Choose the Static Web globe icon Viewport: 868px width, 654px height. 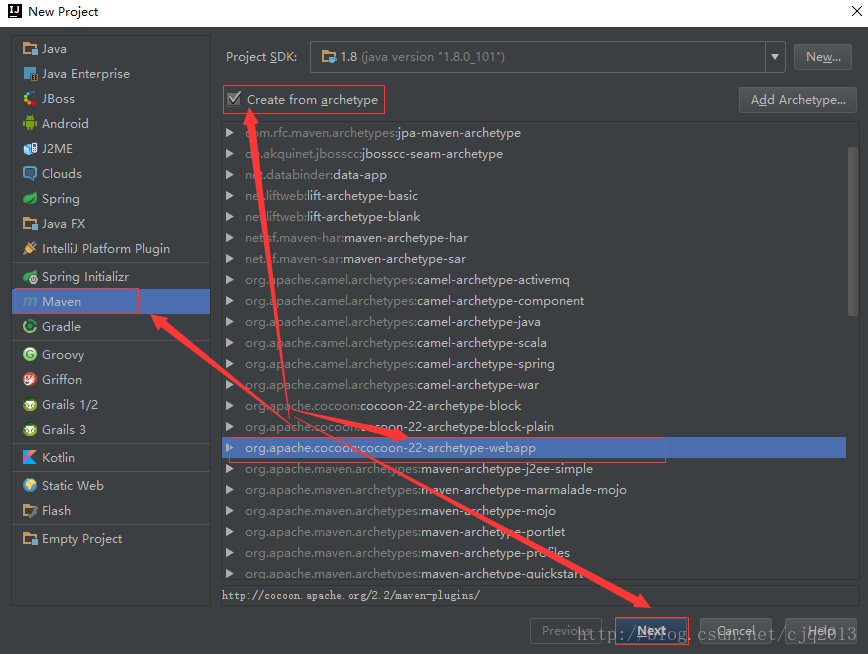[x=30, y=486]
